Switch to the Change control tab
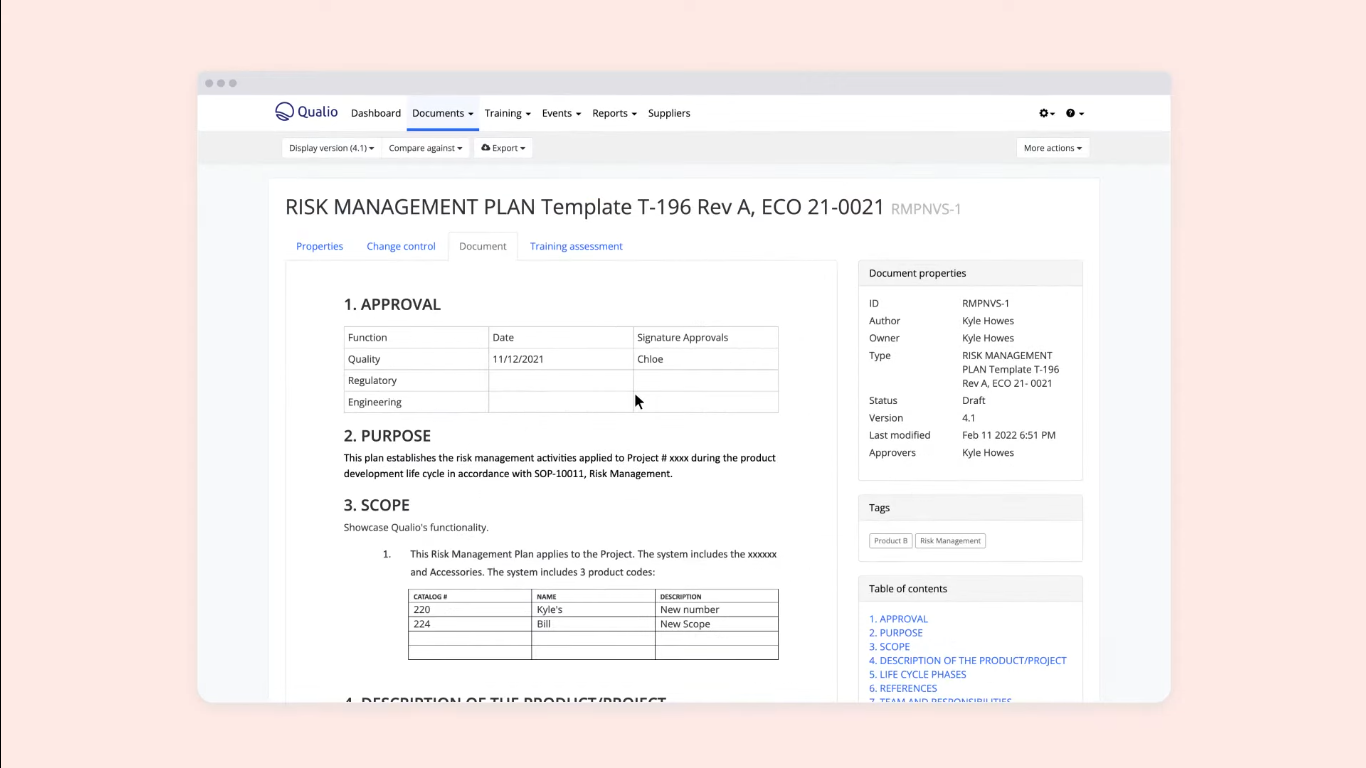The height and width of the screenshot is (768, 1366). coord(401,246)
